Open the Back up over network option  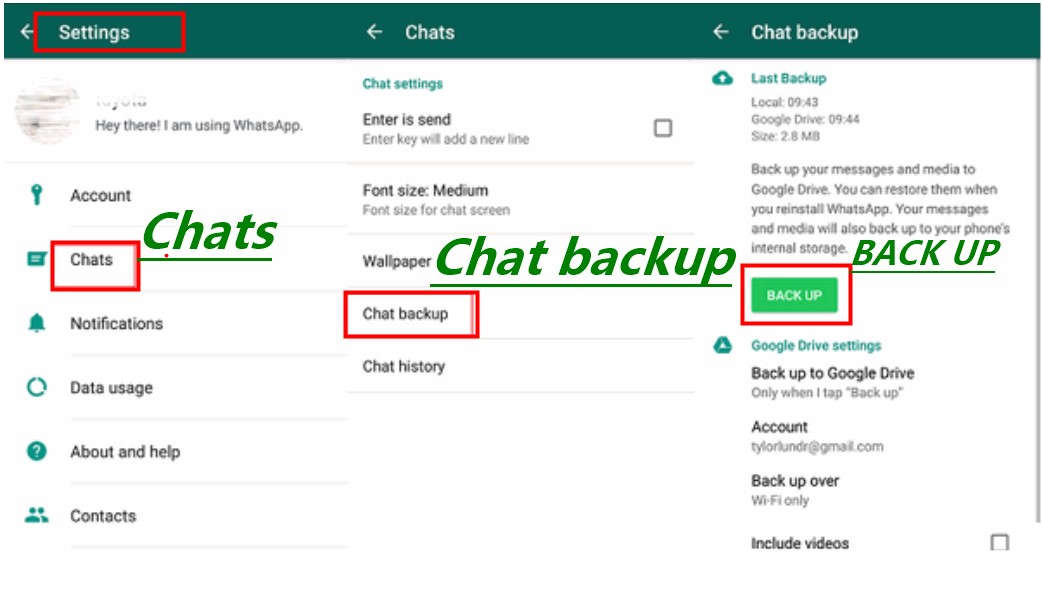point(795,489)
